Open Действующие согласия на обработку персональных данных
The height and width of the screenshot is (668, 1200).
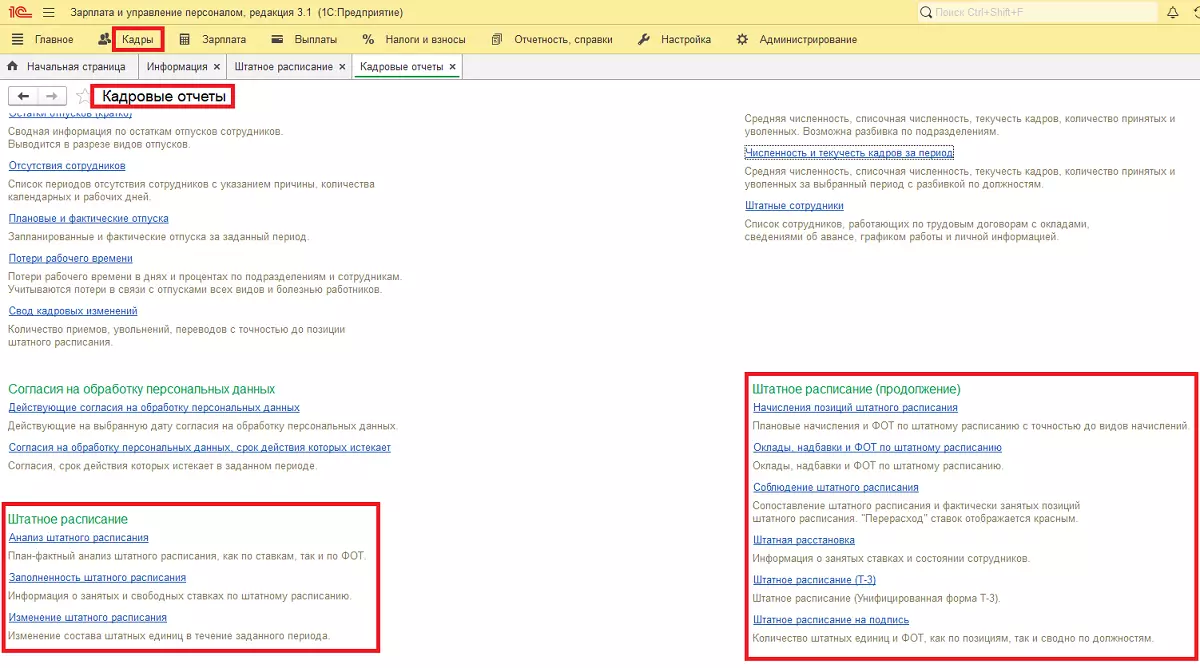tap(154, 408)
